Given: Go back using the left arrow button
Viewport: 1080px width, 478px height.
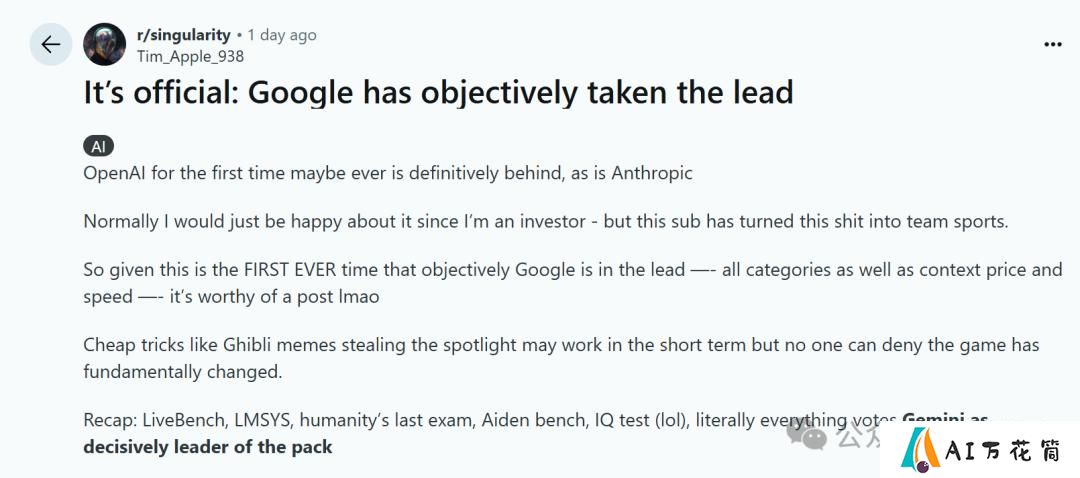Looking at the screenshot, I should click(50, 45).
